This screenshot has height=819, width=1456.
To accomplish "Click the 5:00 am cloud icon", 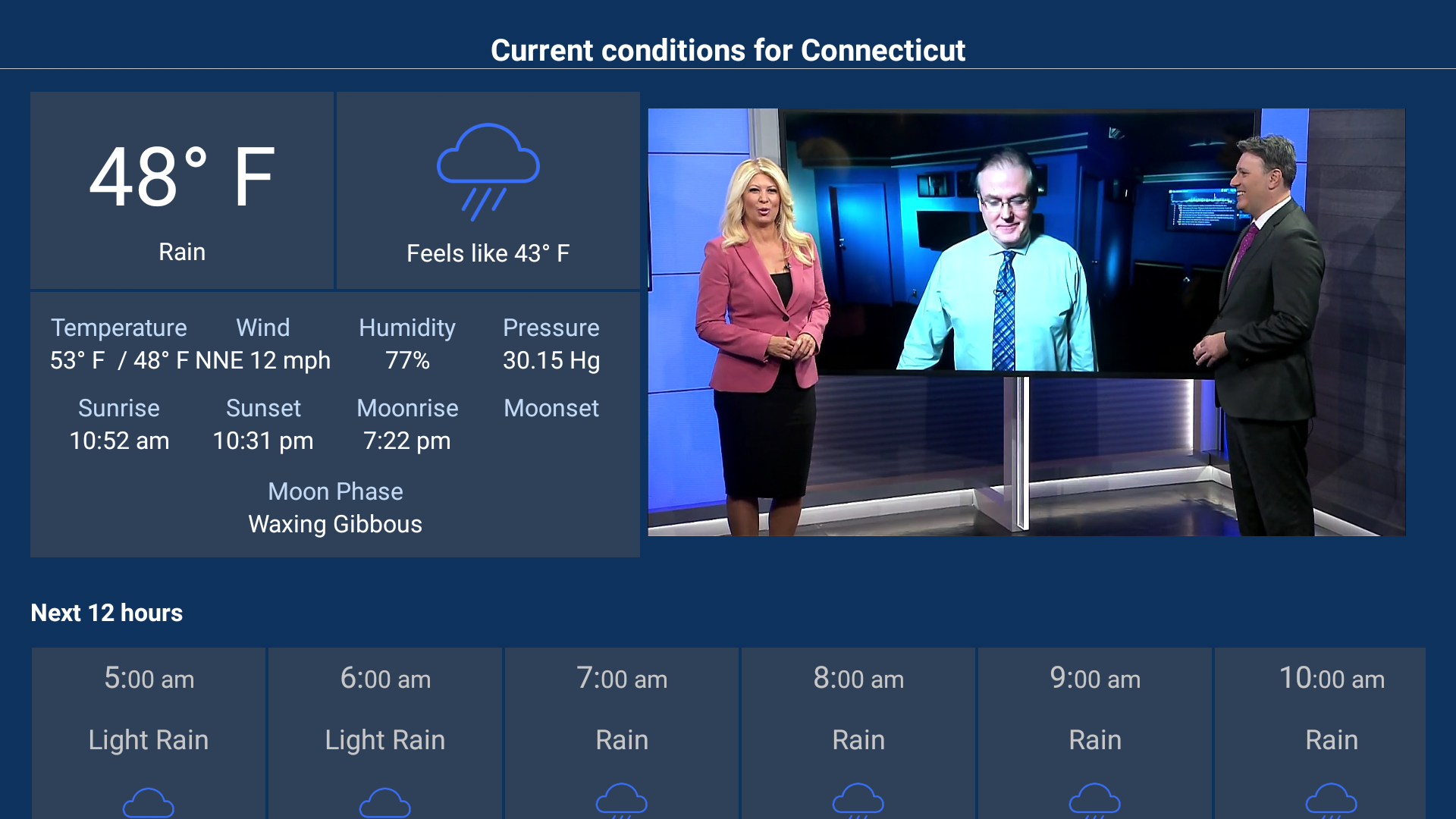I will tap(149, 802).
